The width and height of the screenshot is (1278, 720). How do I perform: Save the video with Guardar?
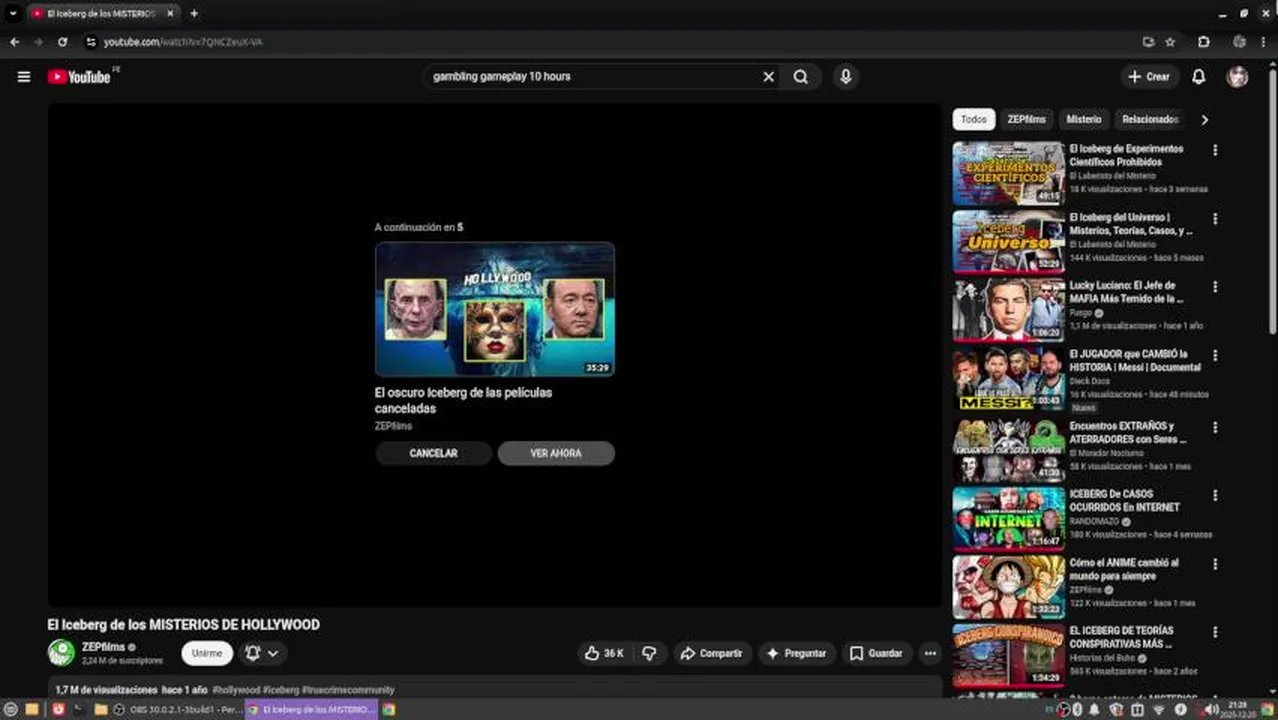pos(876,653)
